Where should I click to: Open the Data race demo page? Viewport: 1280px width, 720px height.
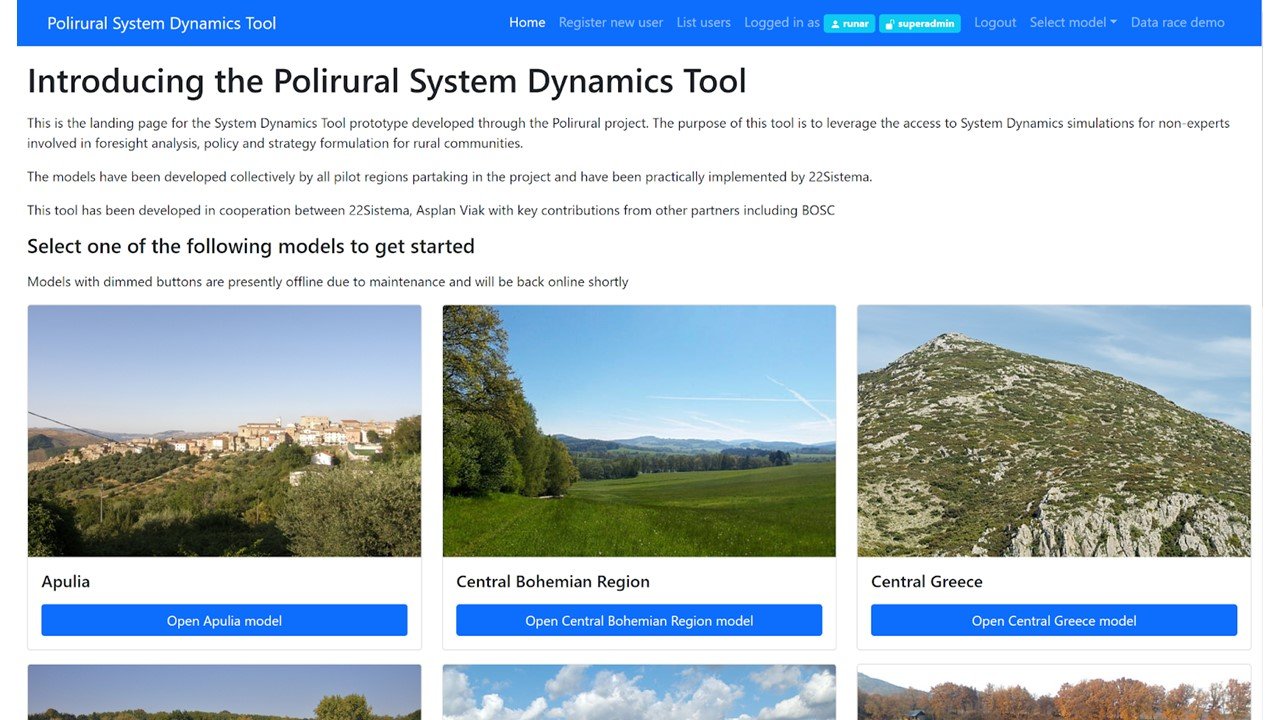pos(1178,21)
